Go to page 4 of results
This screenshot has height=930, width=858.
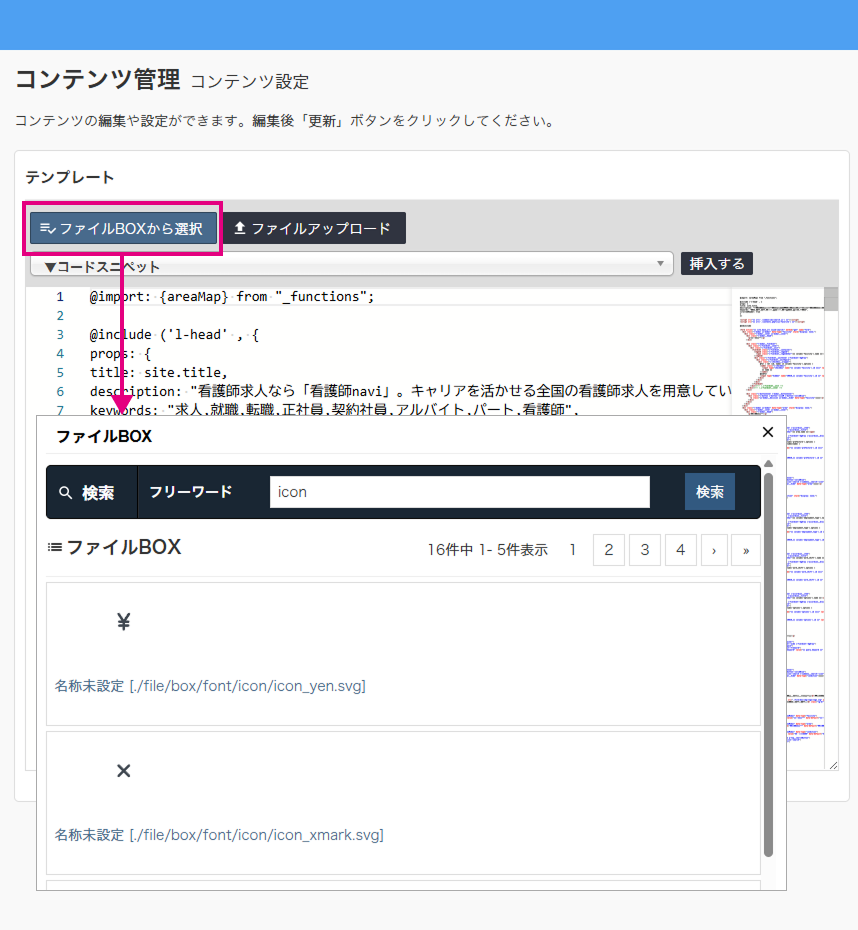[680, 550]
